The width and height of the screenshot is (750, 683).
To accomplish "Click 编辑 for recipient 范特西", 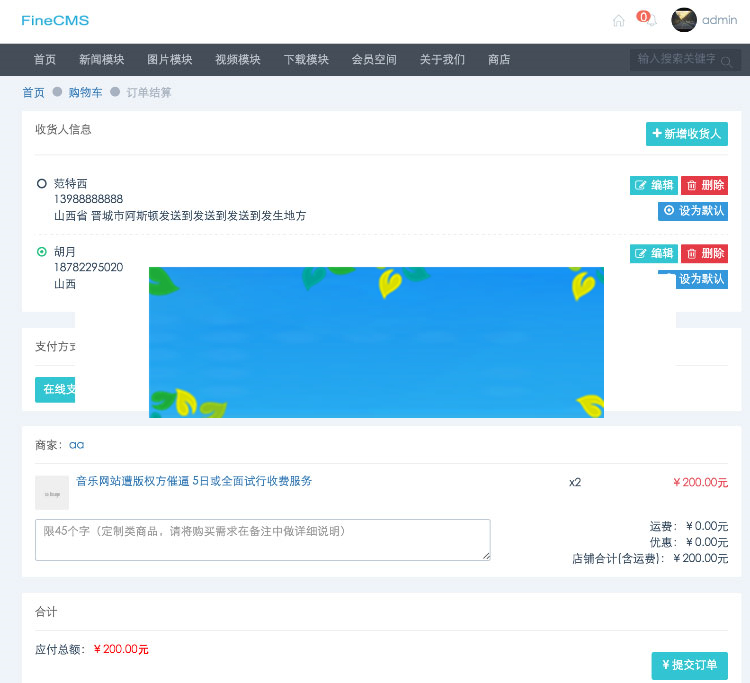I will tap(653, 185).
